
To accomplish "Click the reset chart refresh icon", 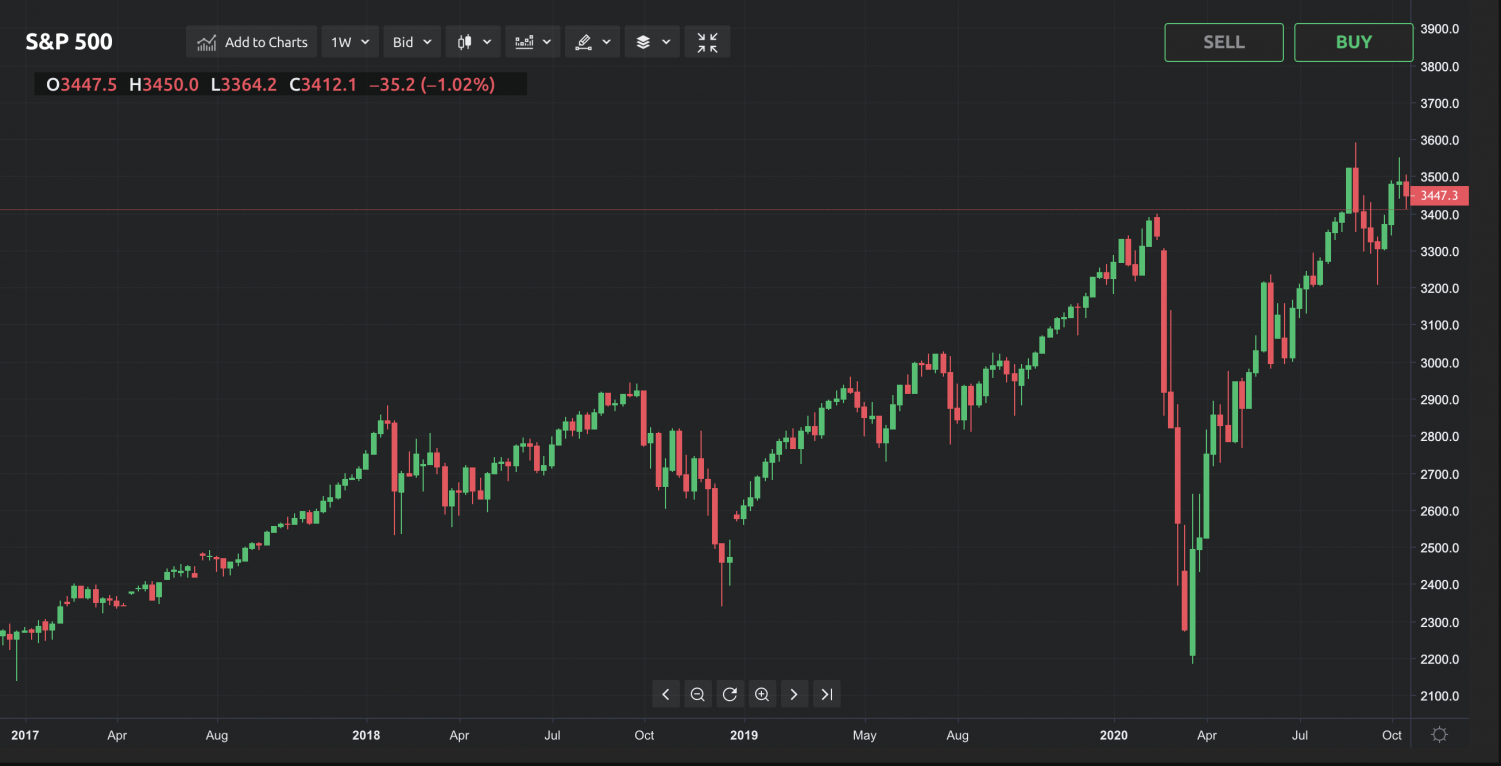I will pos(730,694).
